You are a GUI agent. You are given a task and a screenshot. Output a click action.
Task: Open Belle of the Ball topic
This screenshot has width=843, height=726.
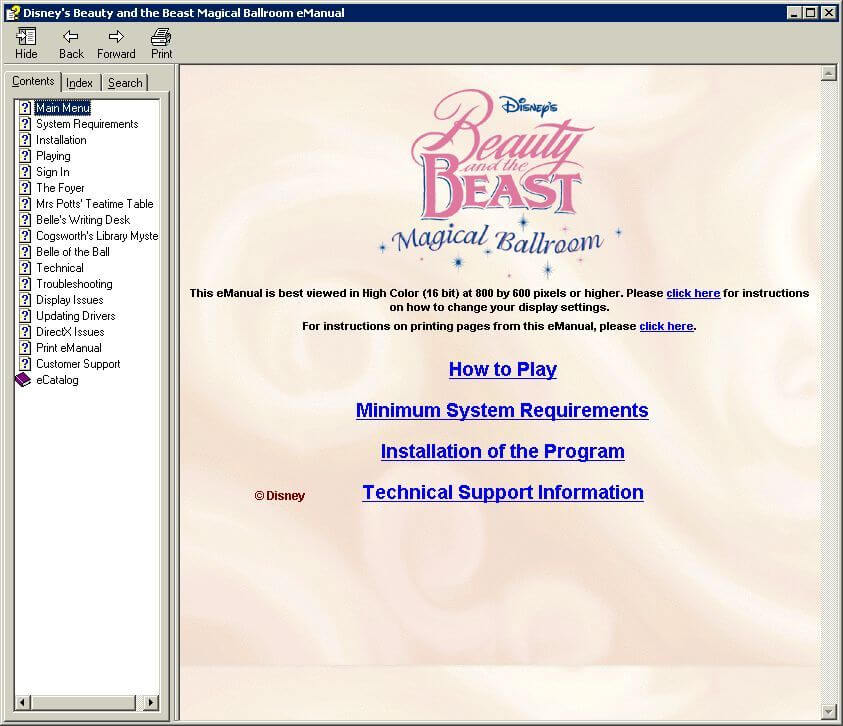click(x=73, y=252)
